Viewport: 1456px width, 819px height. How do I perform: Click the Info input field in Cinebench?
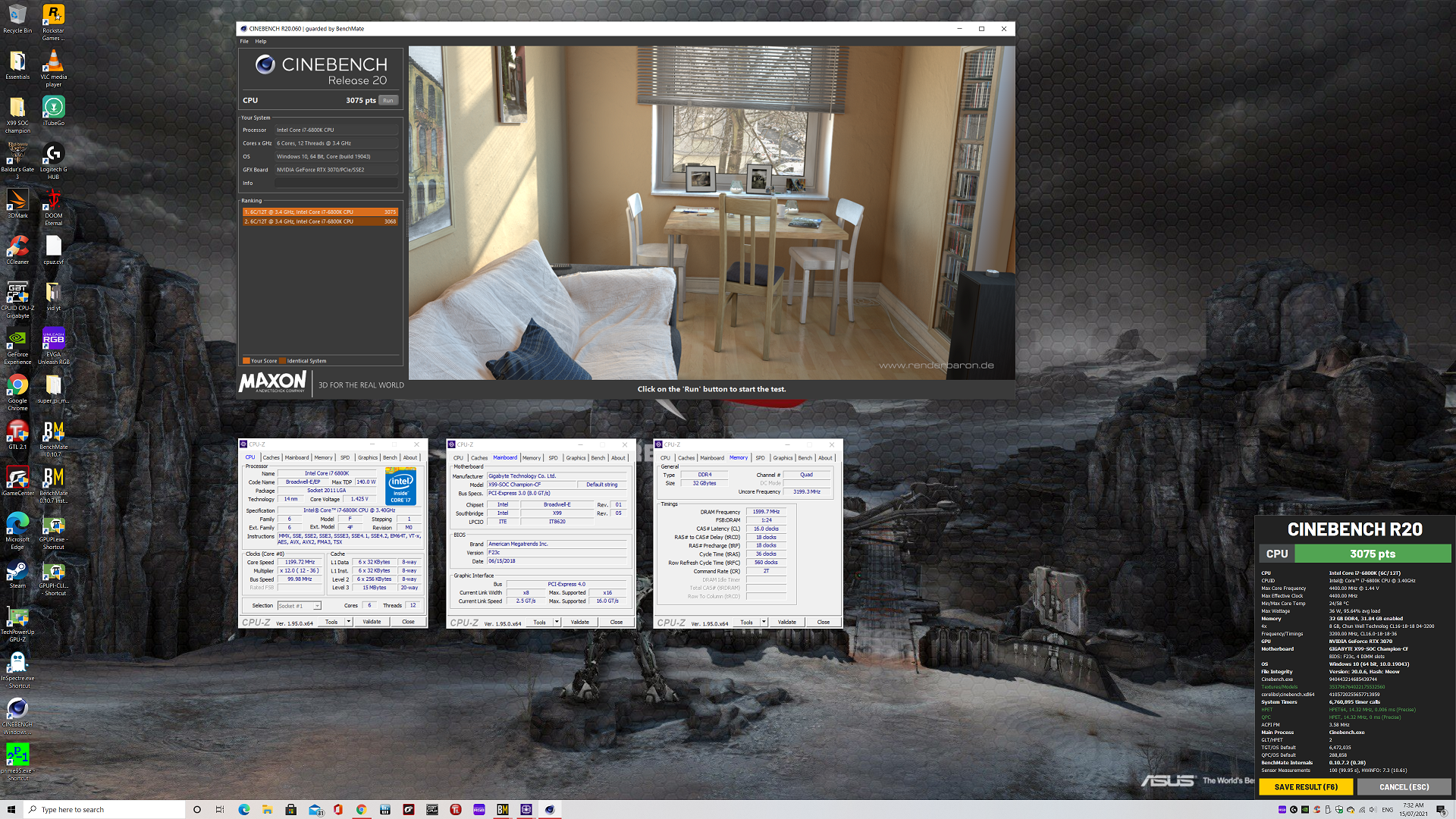click(x=336, y=183)
